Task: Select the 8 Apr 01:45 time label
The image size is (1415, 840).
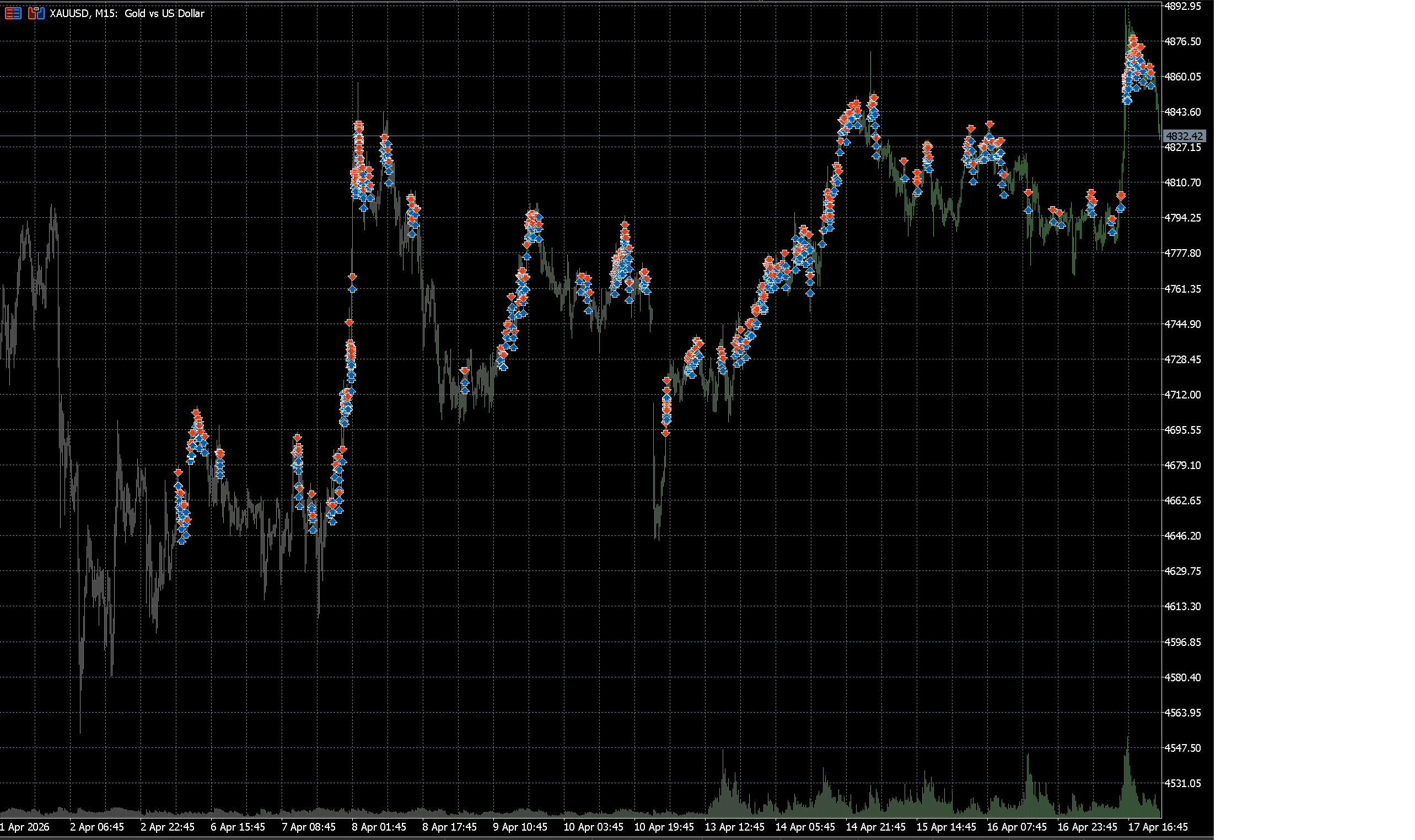Action: click(379, 827)
